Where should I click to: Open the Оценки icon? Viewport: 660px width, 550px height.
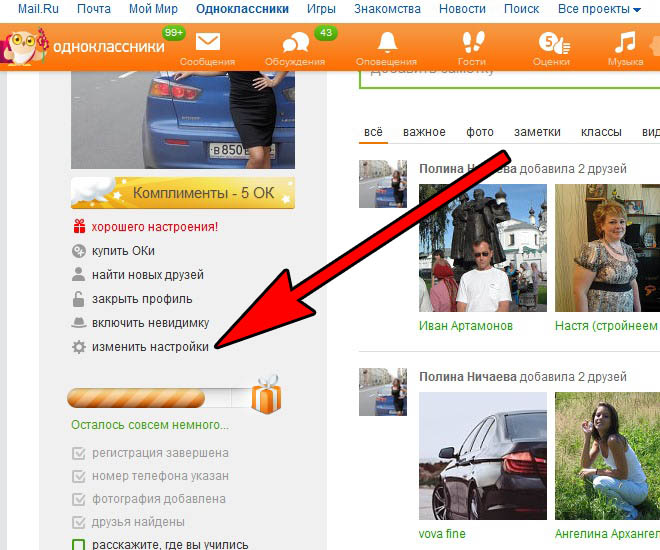point(554,43)
